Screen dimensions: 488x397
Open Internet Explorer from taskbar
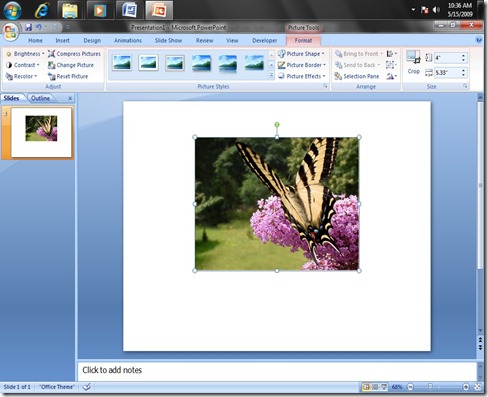(x=41, y=10)
